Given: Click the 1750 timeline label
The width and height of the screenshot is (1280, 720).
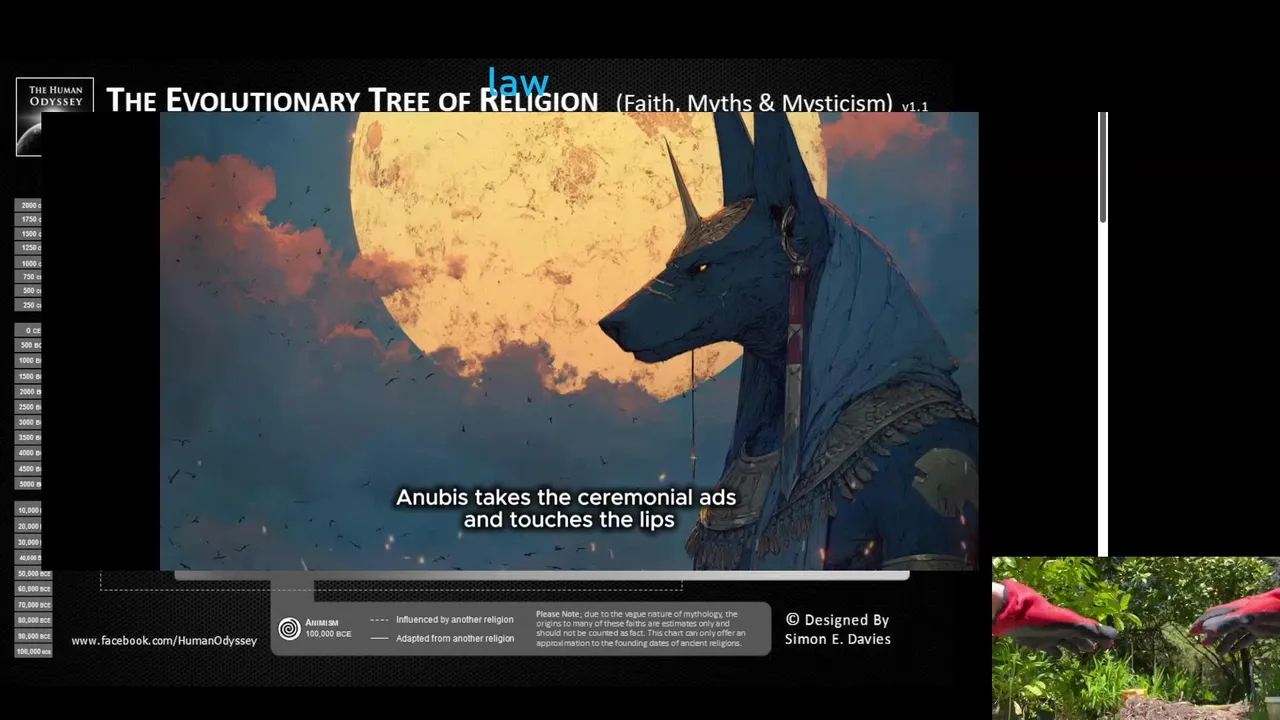Looking at the screenshot, I should (x=29, y=219).
